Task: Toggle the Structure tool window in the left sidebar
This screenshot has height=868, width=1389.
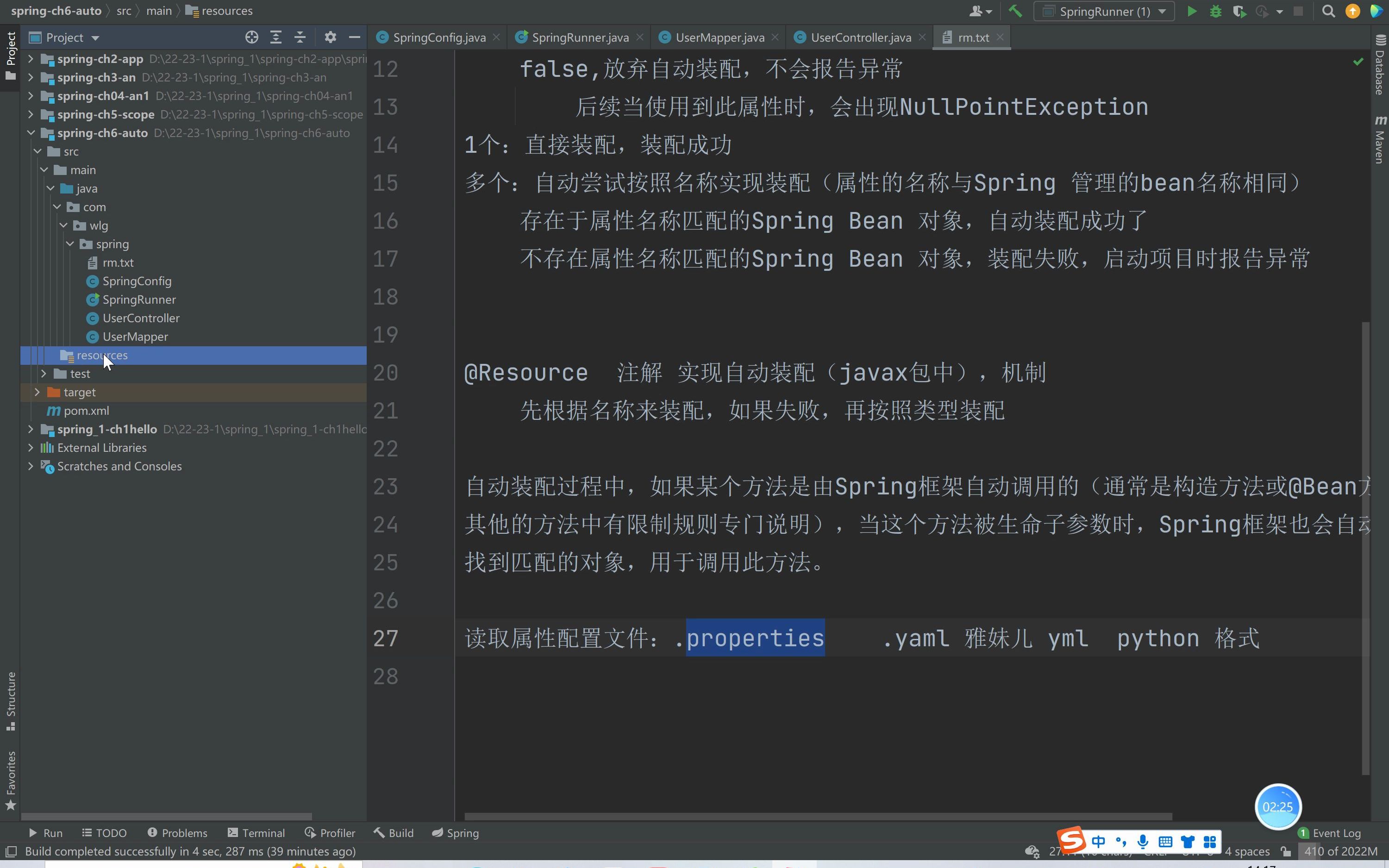Action: point(10,700)
